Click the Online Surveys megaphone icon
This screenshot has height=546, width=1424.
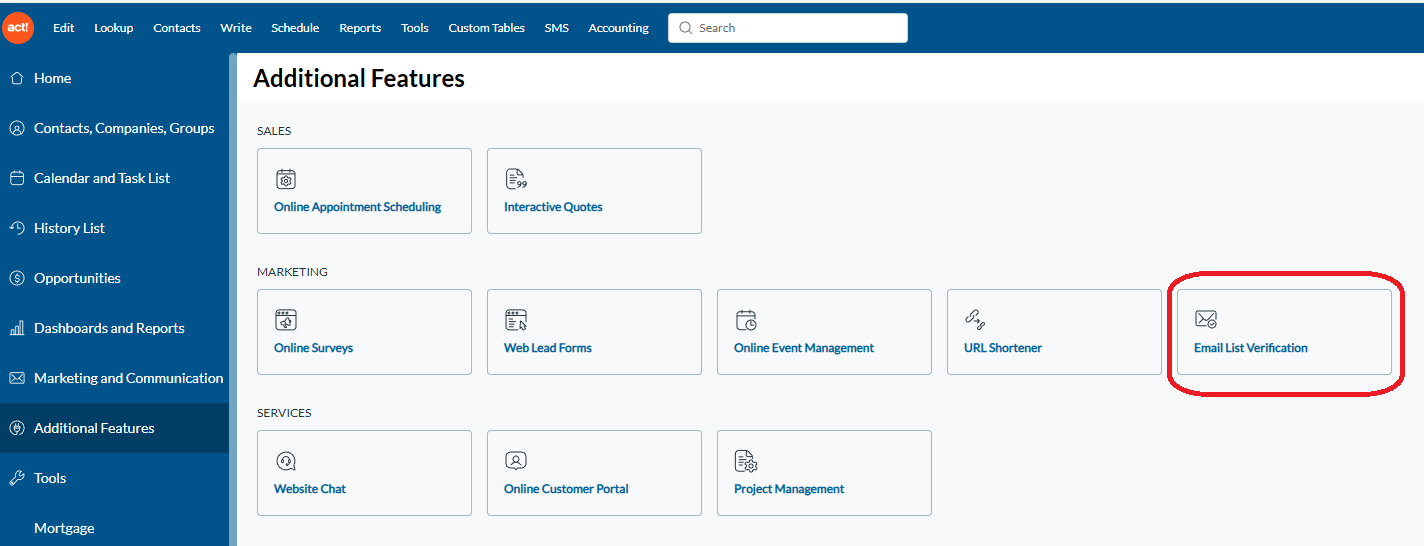pyautogui.click(x=286, y=320)
